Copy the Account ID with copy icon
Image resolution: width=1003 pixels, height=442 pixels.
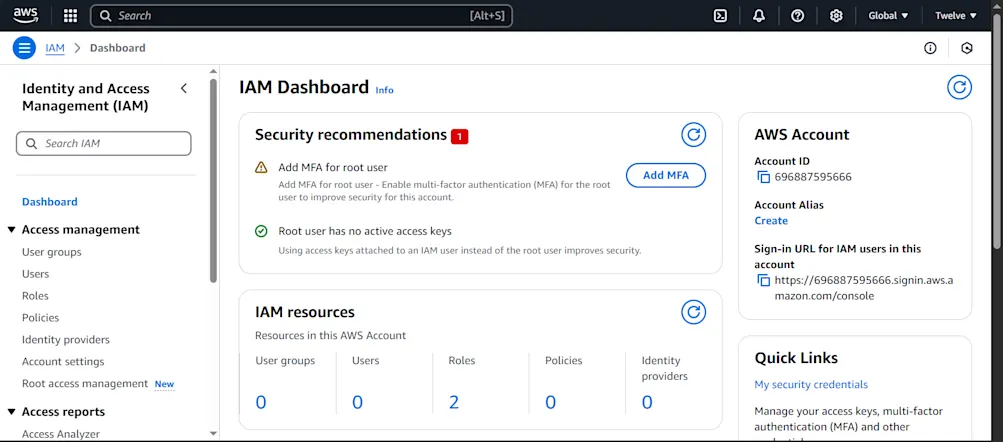[763, 177]
